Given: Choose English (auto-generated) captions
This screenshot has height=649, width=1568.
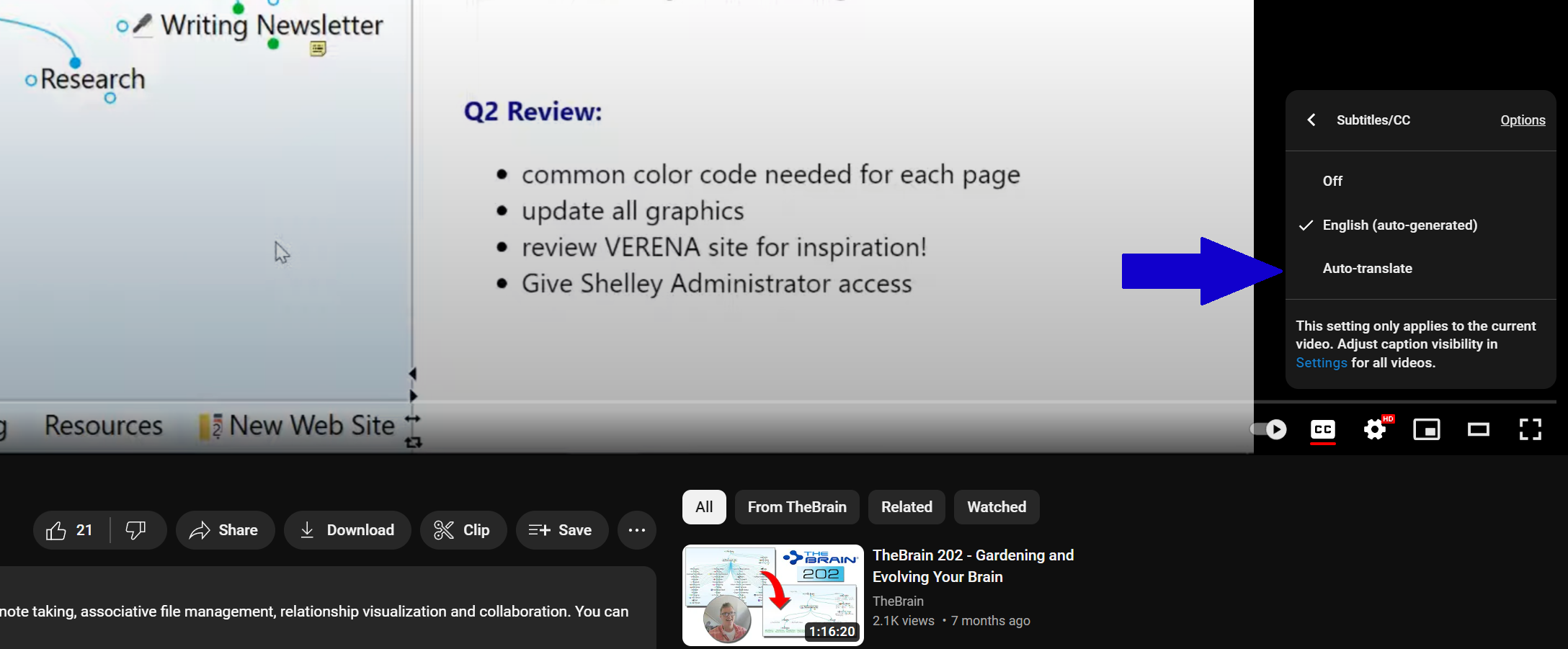Looking at the screenshot, I should [1420, 225].
